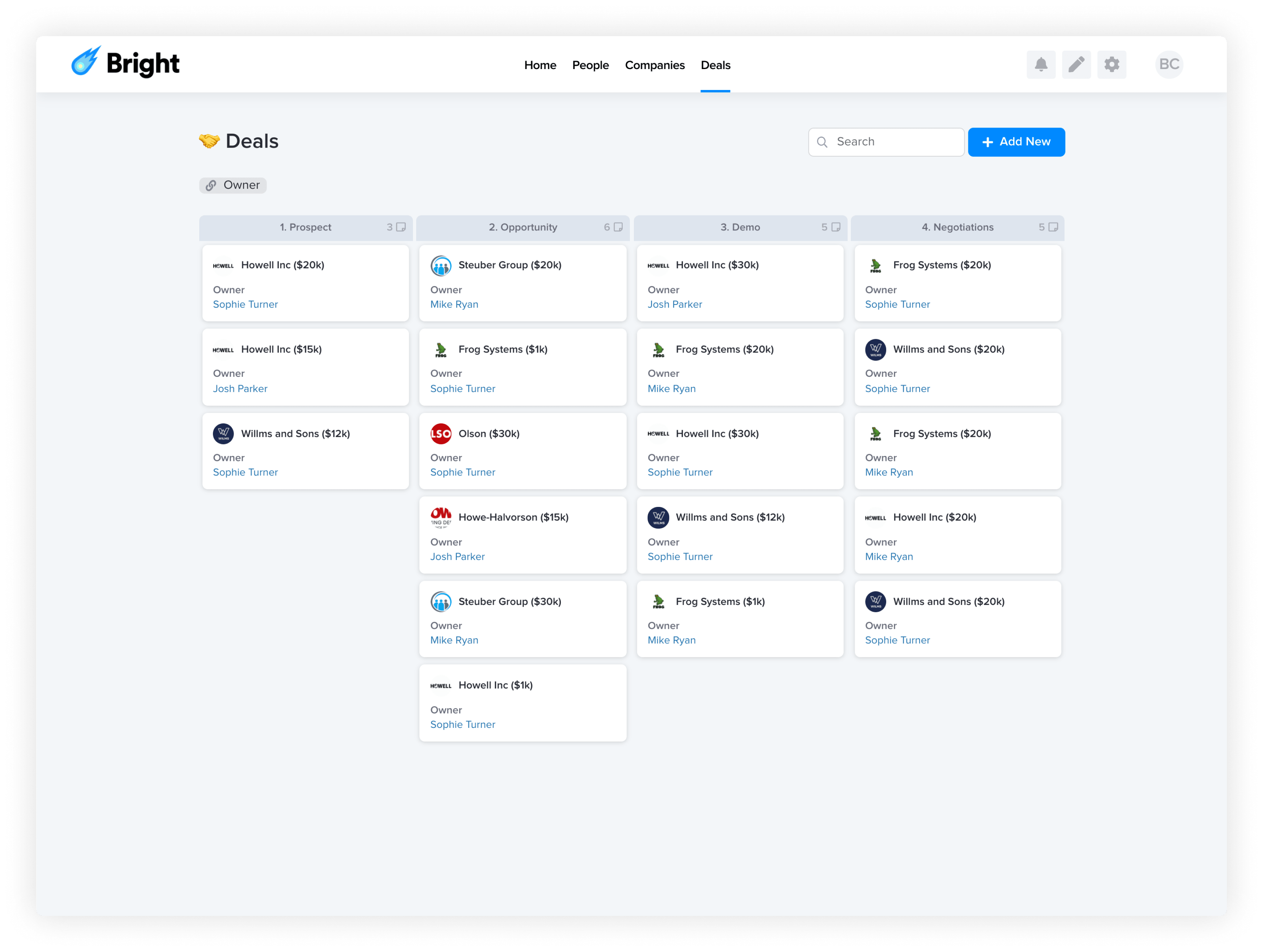The image size is (1263, 952).
Task: Open settings gear icon
Action: click(x=1111, y=64)
